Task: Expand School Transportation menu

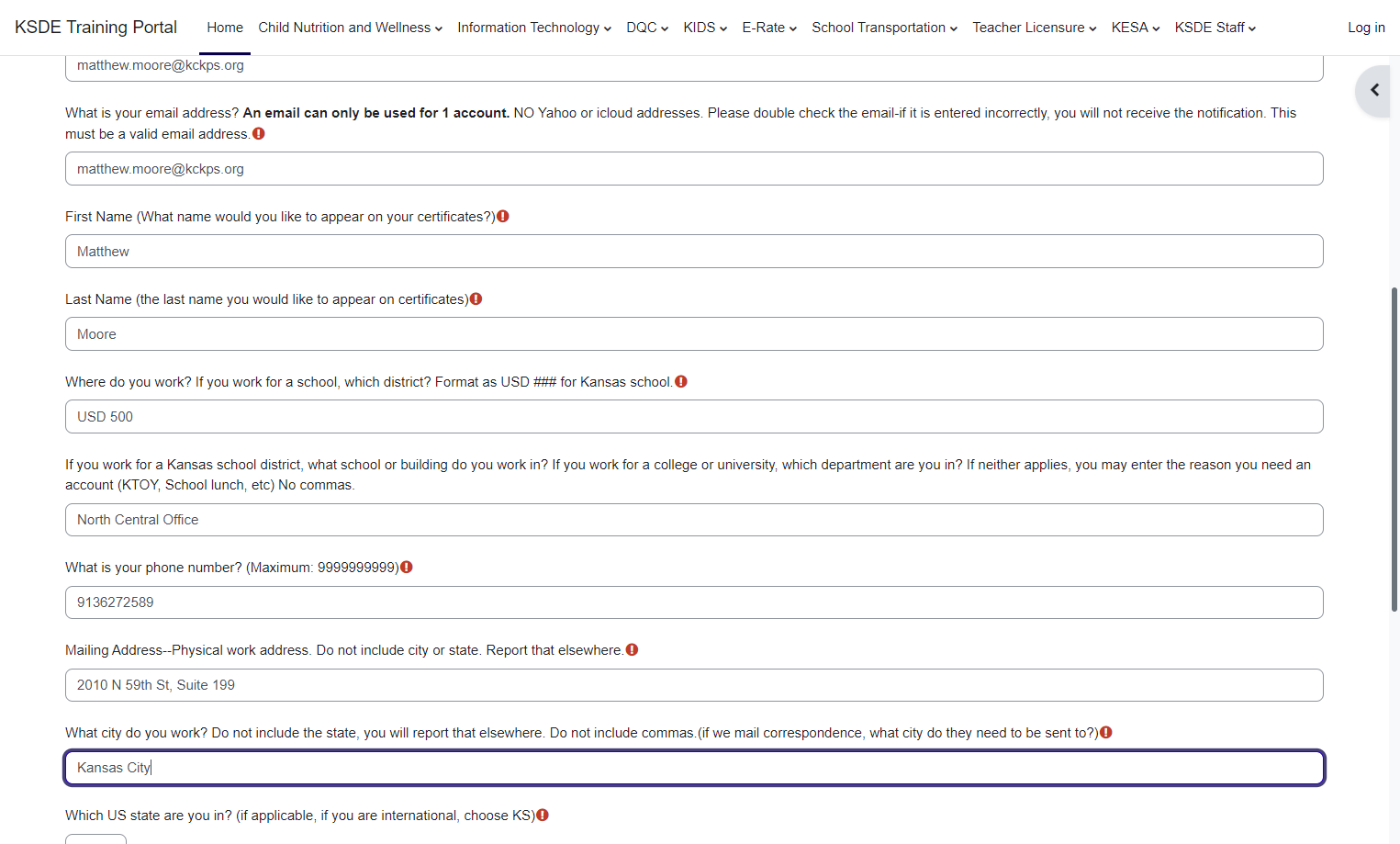Action: [x=884, y=28]
